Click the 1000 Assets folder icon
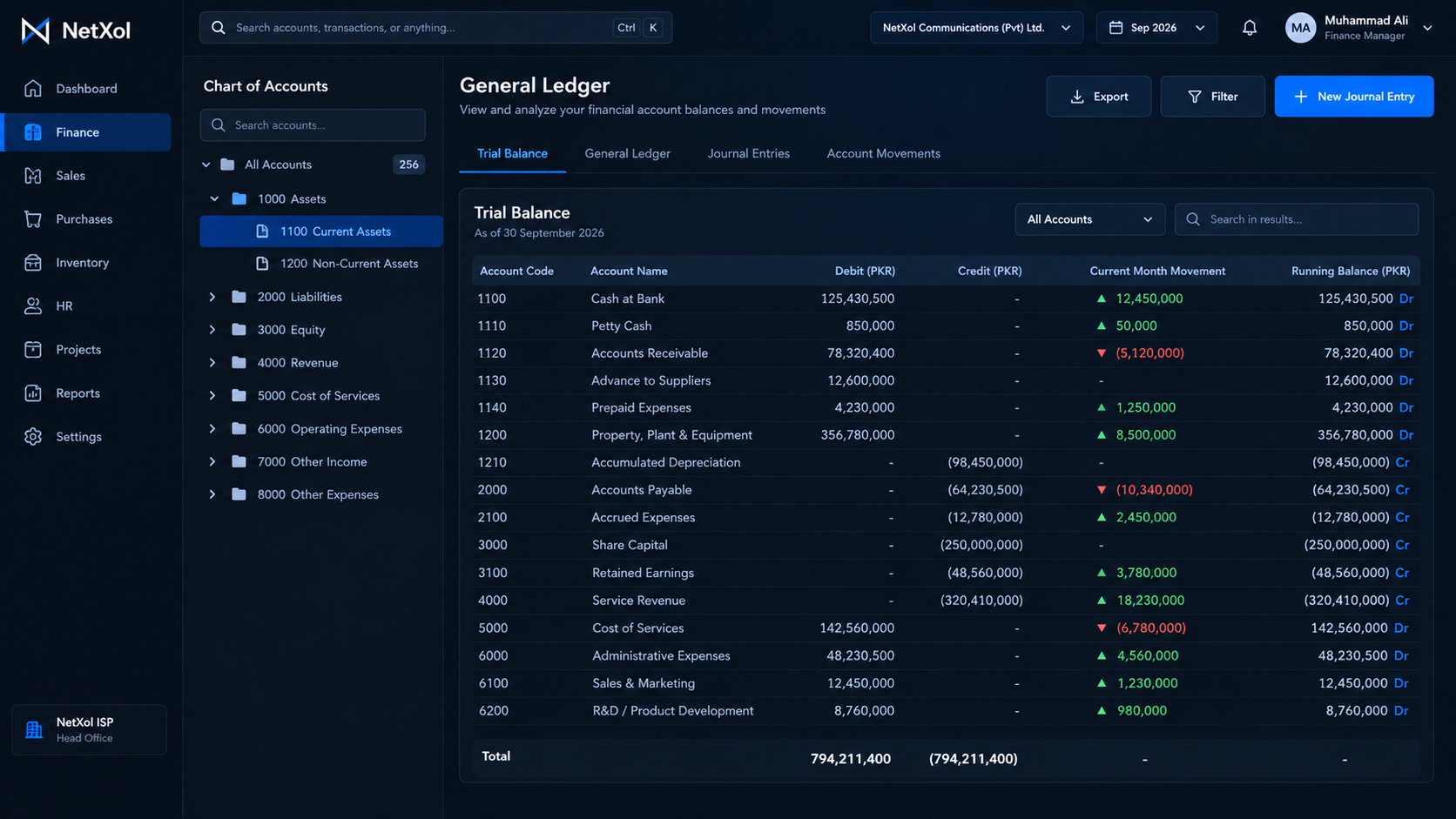Screen dimensions: 1456x819 [239, 199]
